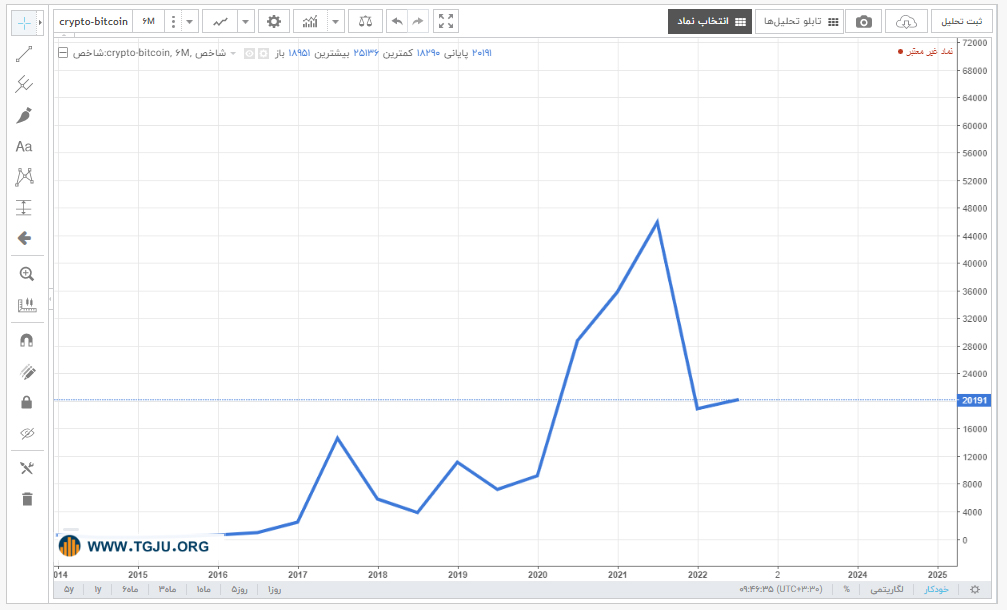Open chart settings gear in top toolbar
Image resolution: width=1007 pixels, height=610 pixels.
pyautogui.click(x=274, y=21)
